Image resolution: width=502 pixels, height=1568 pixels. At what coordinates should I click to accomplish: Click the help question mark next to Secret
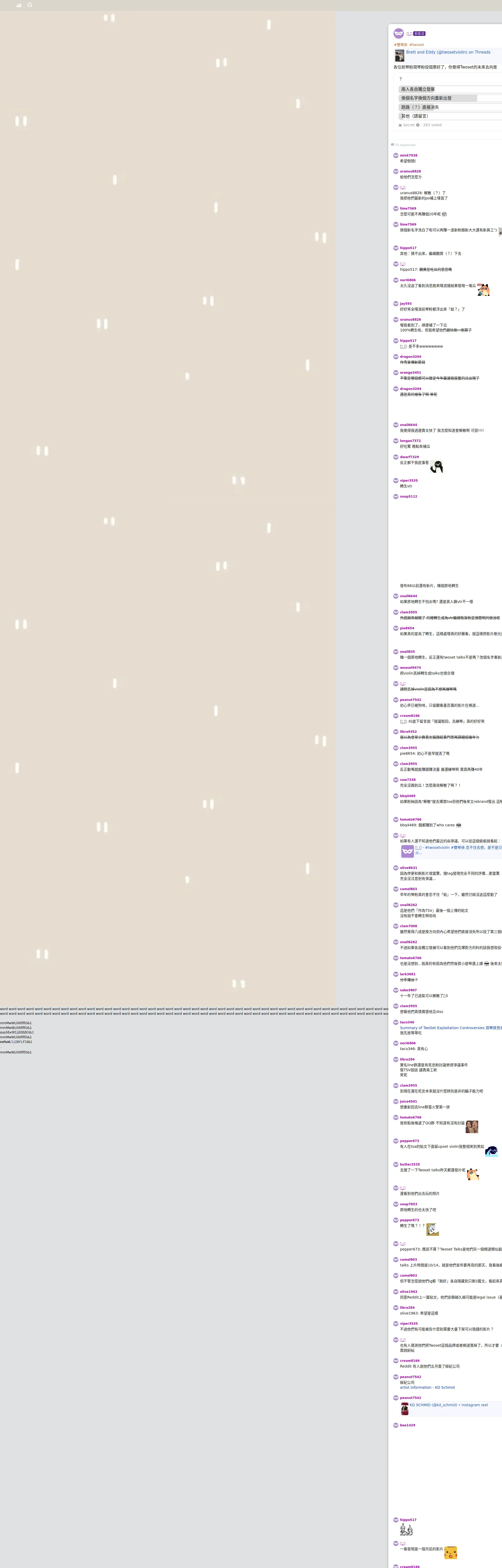[x=418, y=125]
